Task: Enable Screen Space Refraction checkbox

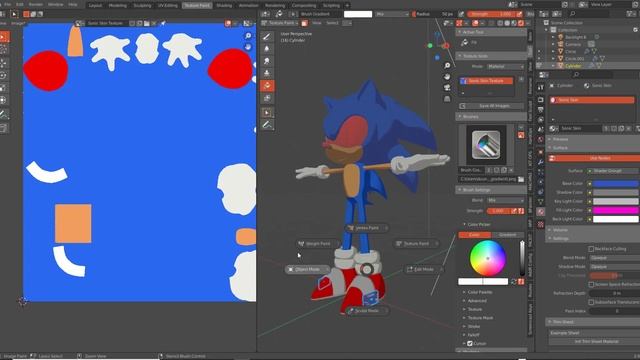Action: [x=591, y=284]
